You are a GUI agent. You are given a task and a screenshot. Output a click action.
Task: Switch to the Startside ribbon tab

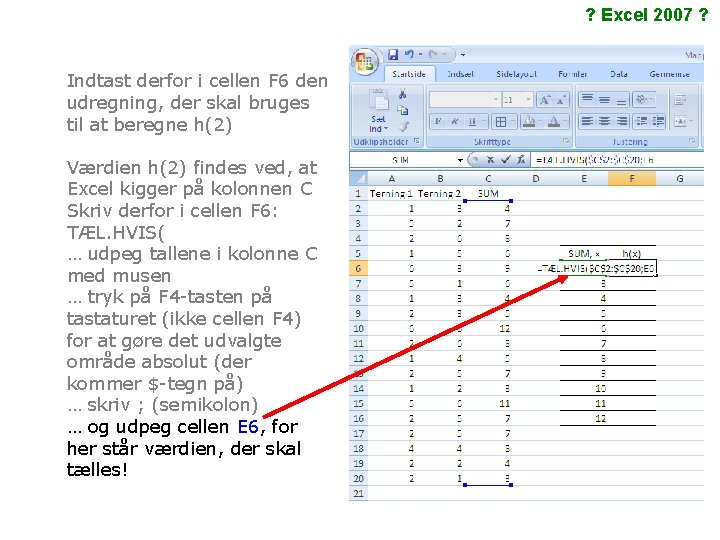tap(409, 74)
